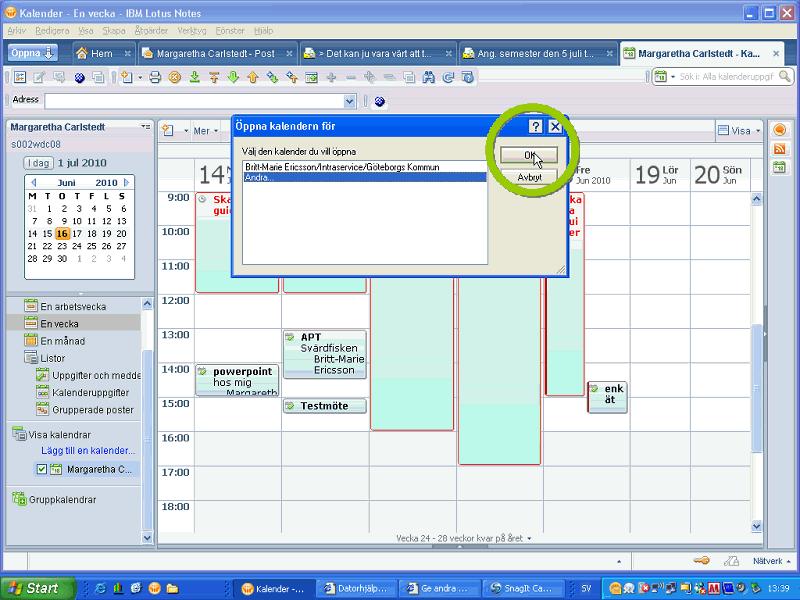The height and width of the screenshot is (600, 800).
Task: Switch to the Hem tab
Action: (x=103, y=53)
